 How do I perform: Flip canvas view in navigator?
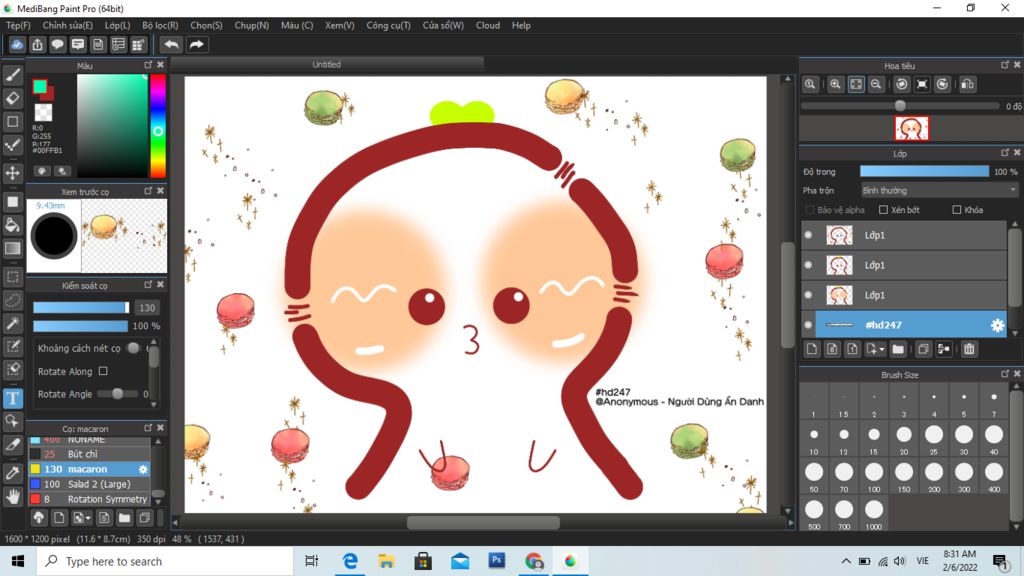(968, 84)
